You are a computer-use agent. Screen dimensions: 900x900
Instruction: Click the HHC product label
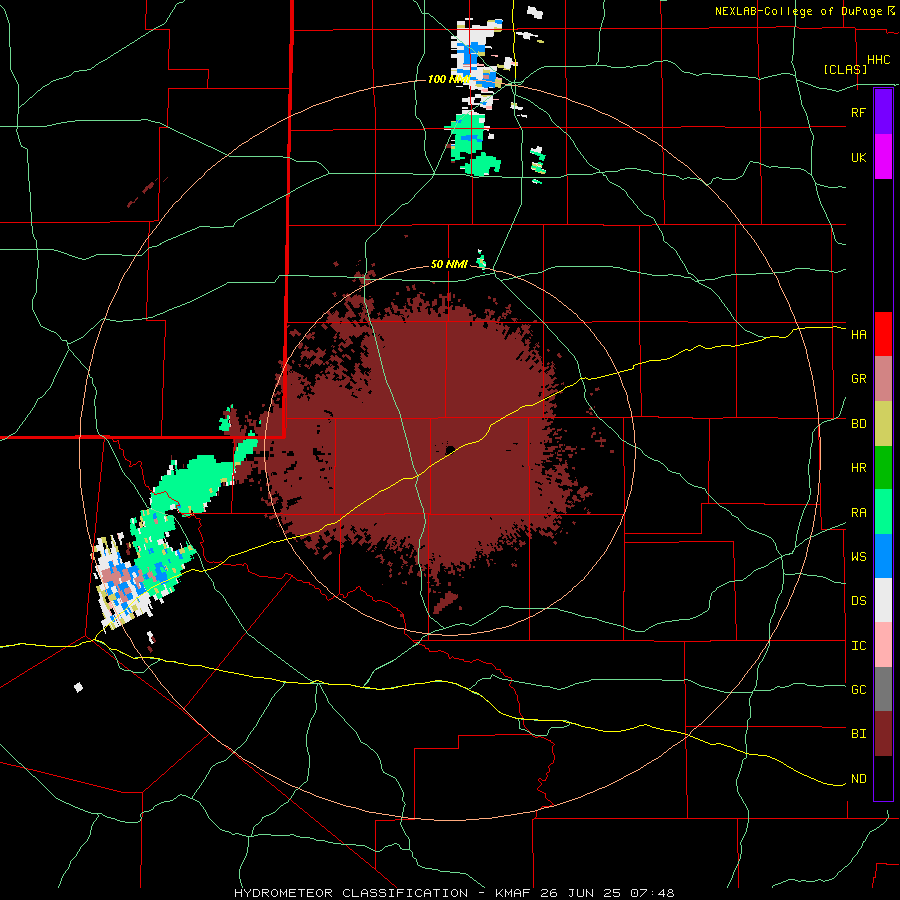click(x=879, y=60)
